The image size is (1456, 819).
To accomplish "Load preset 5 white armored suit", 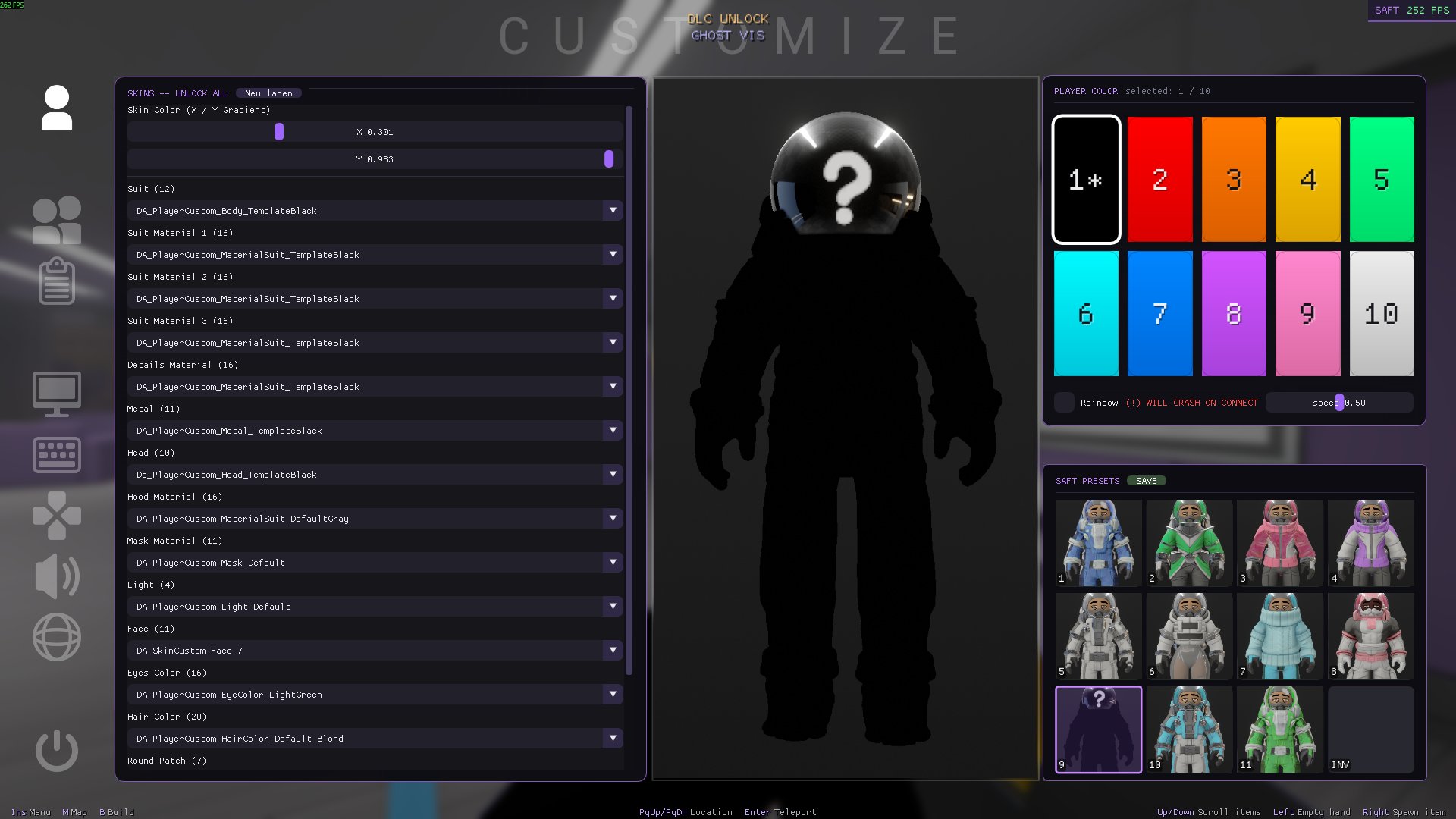I will click(x=1099, y=636).
